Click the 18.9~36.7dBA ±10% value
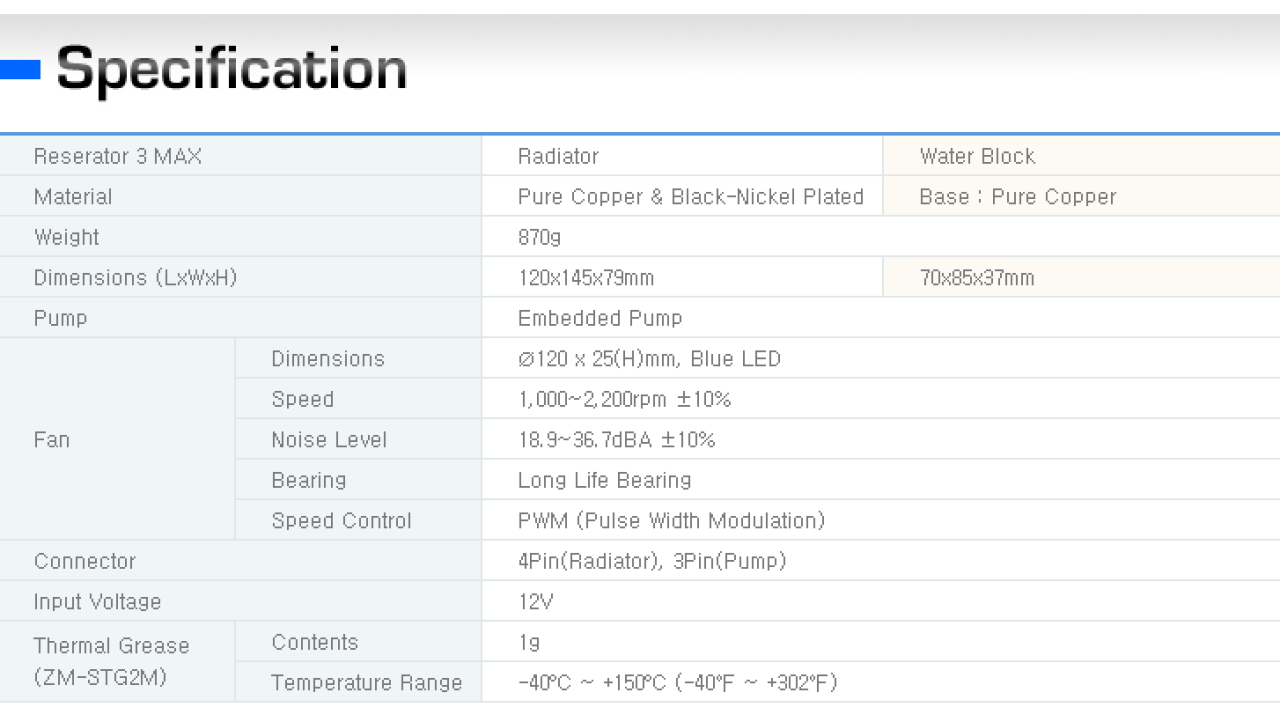Viewport: 1280px width, 722px height. tap(617, 439)
